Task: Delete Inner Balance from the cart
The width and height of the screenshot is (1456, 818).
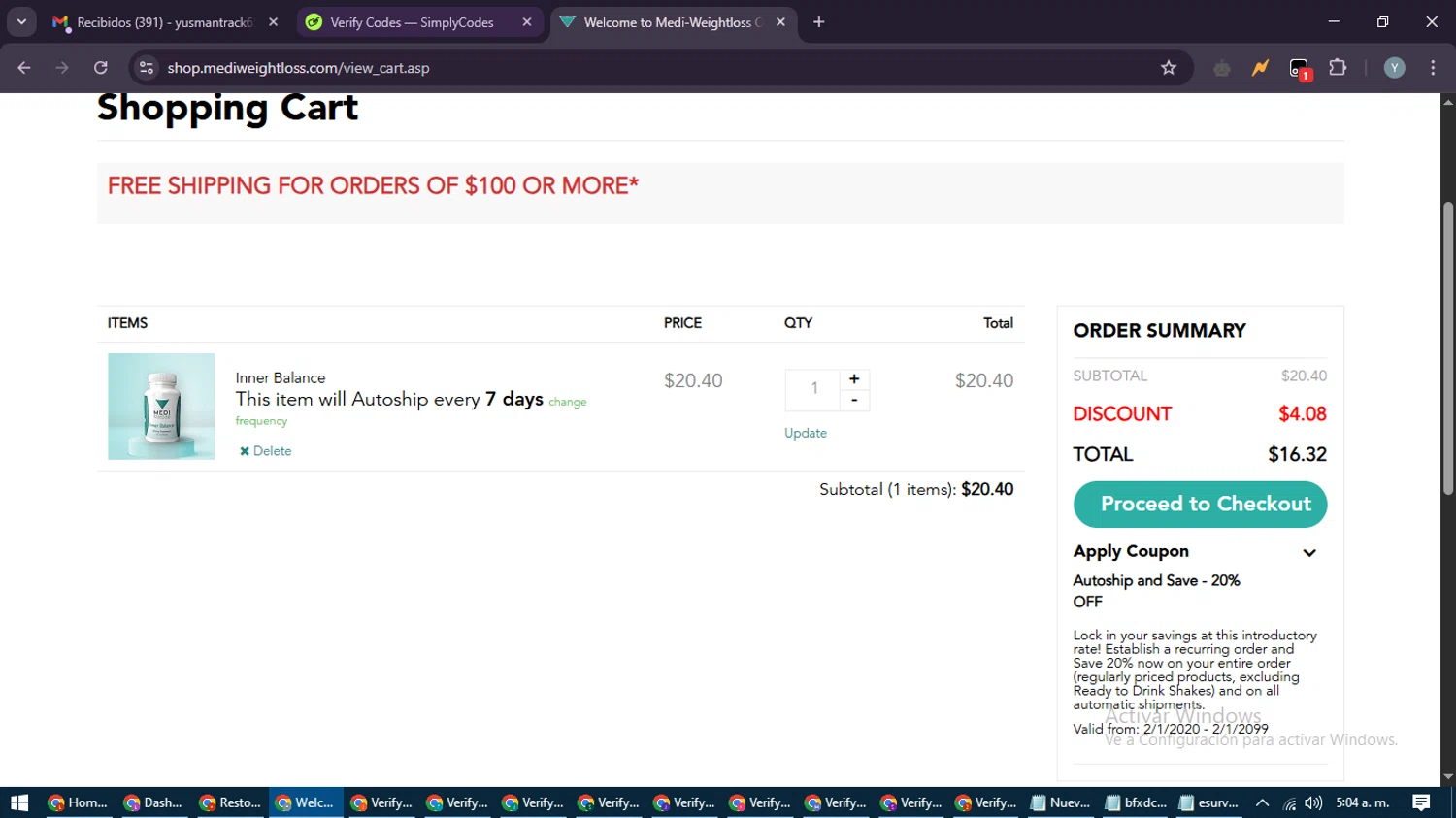Action: tap(265, 451)
